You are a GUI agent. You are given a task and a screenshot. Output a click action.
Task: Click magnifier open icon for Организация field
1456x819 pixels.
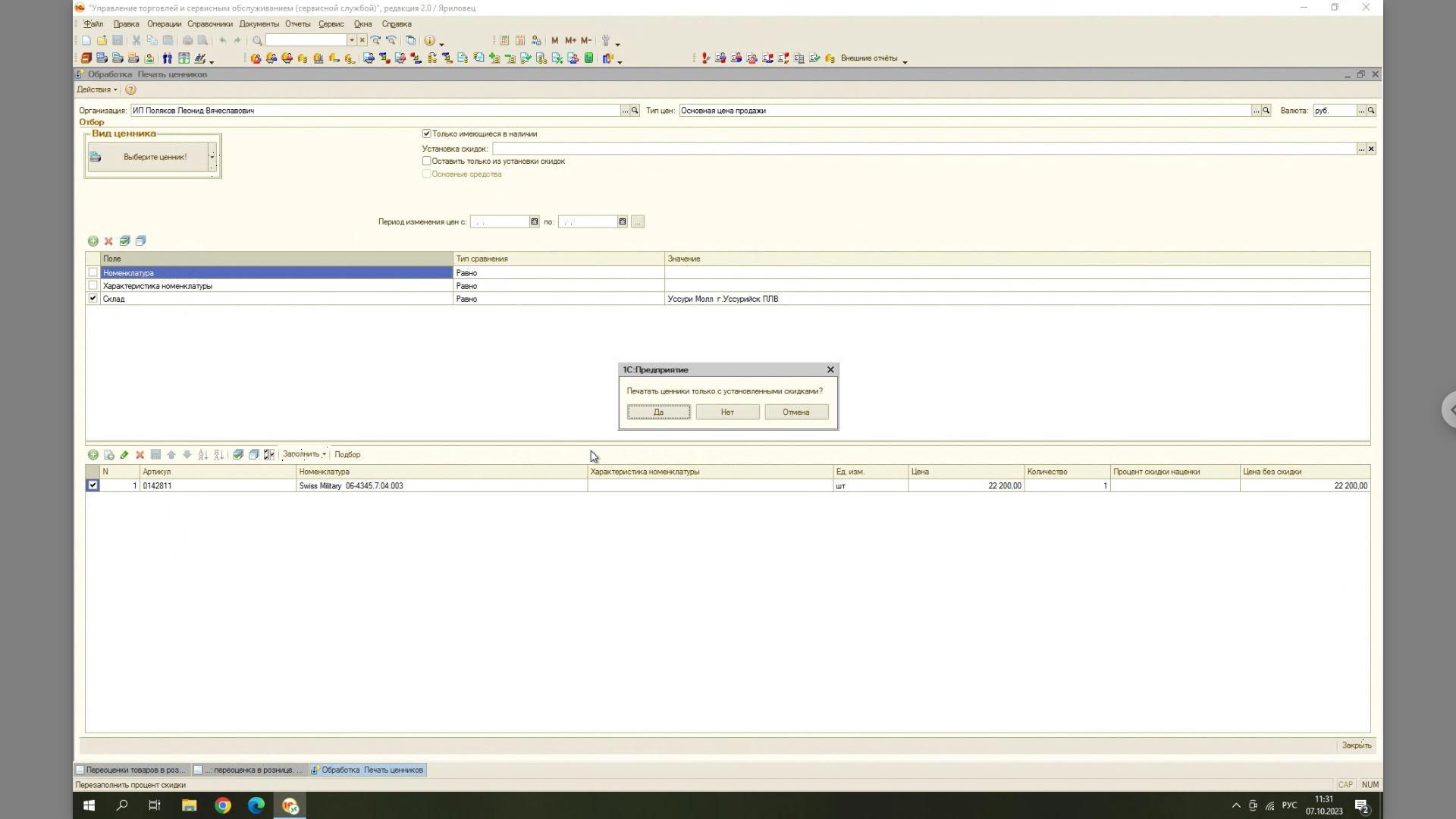635,111
